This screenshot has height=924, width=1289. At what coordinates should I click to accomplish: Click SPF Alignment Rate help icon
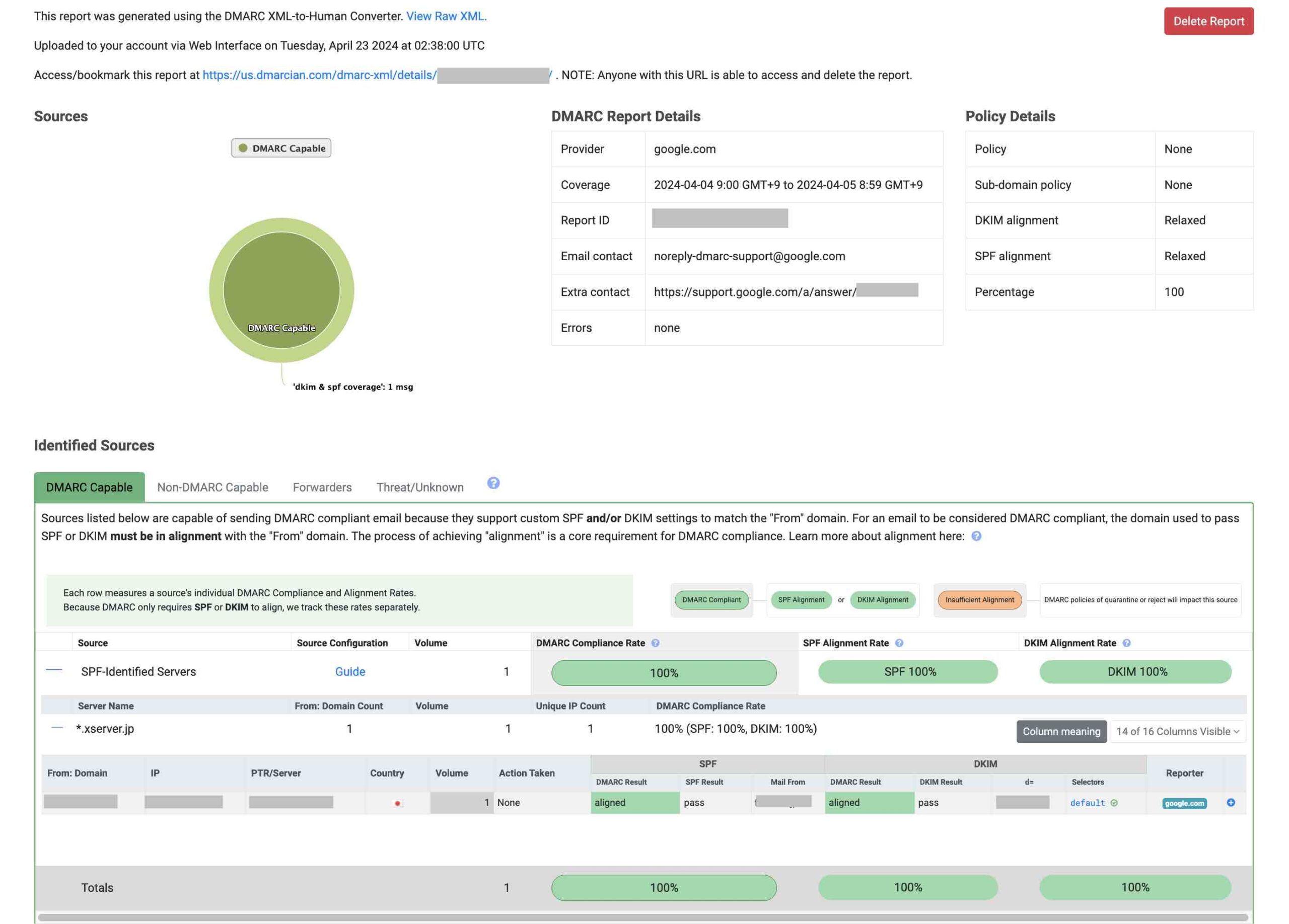899,643
